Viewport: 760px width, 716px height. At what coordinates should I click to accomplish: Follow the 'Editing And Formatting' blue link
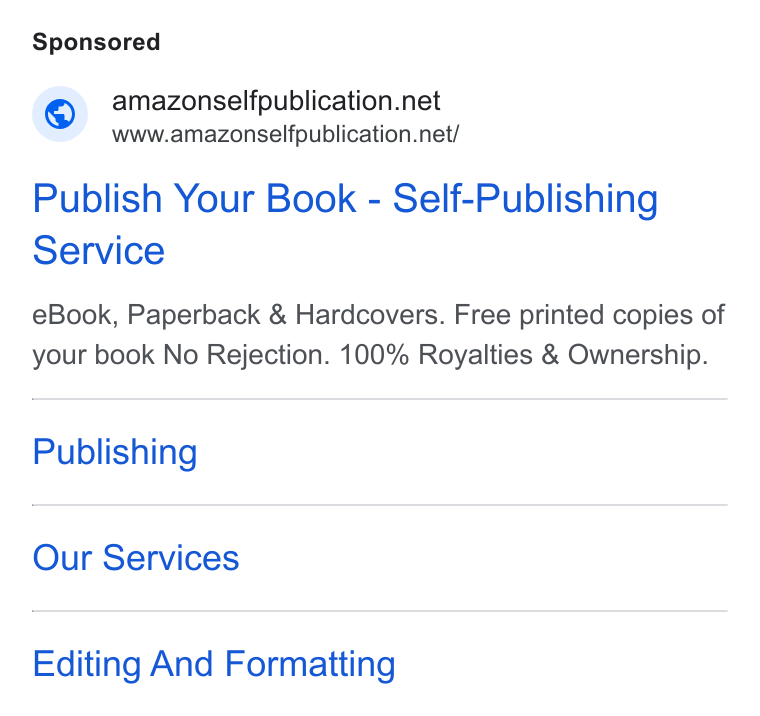[214, 664]
